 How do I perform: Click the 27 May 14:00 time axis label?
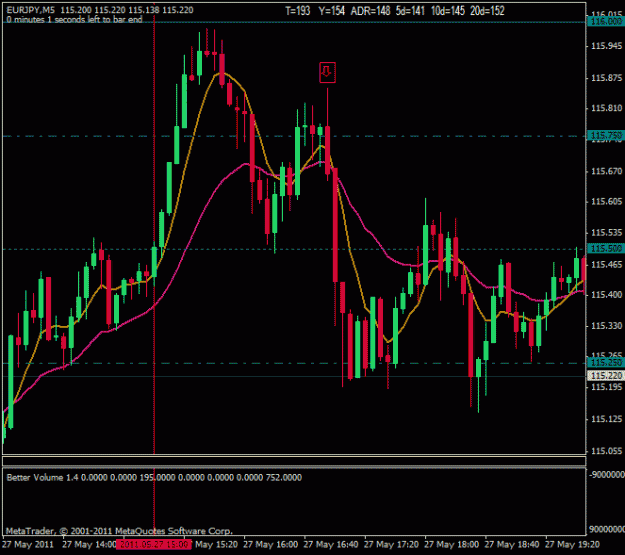89,544
